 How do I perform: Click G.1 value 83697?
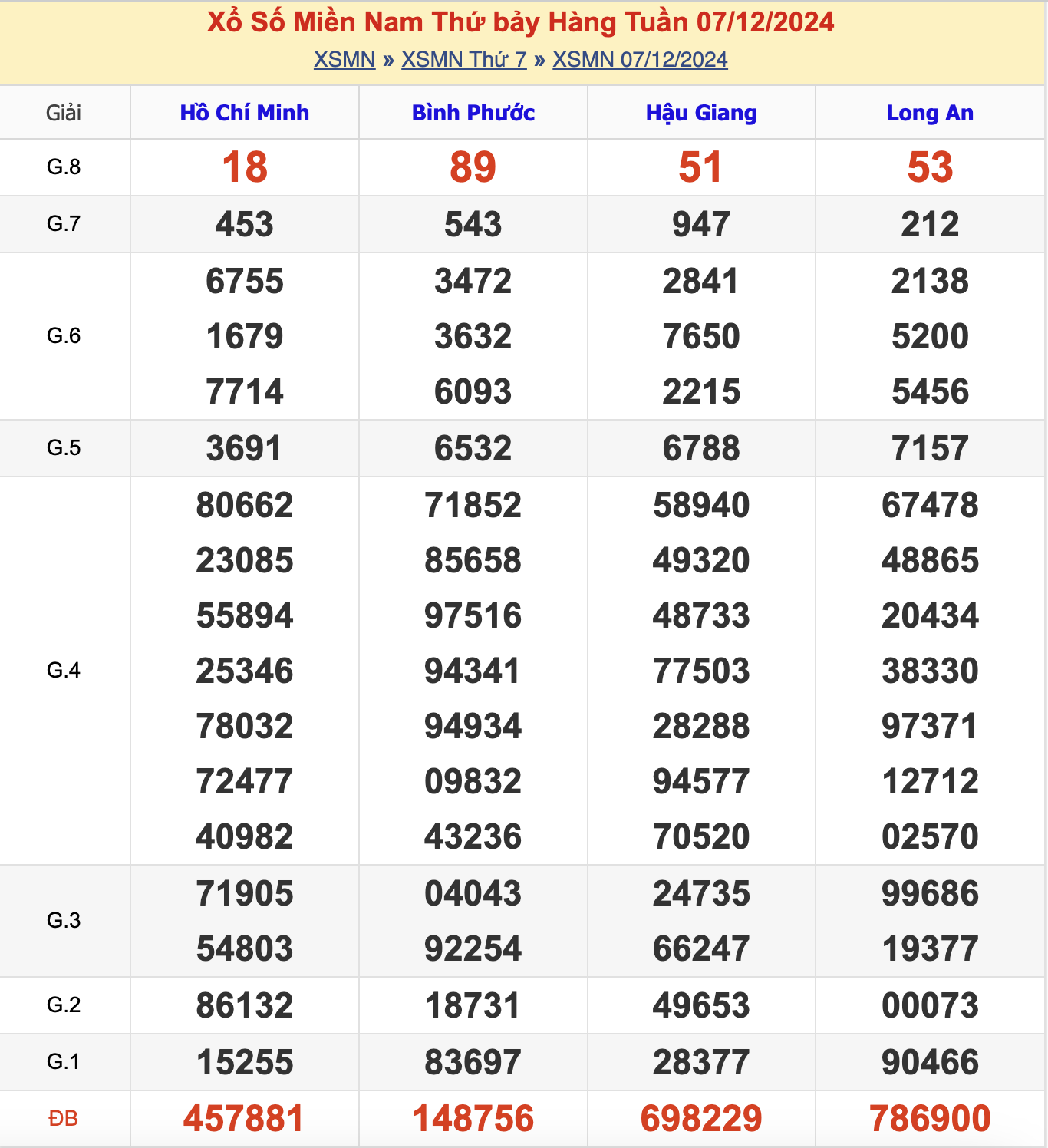click(473, 1062)
